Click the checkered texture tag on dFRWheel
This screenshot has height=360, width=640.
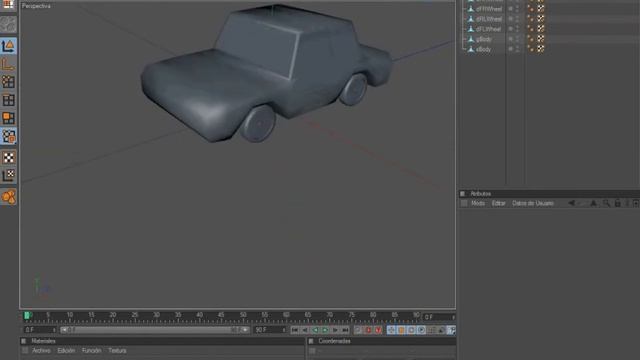pos(541,8)
